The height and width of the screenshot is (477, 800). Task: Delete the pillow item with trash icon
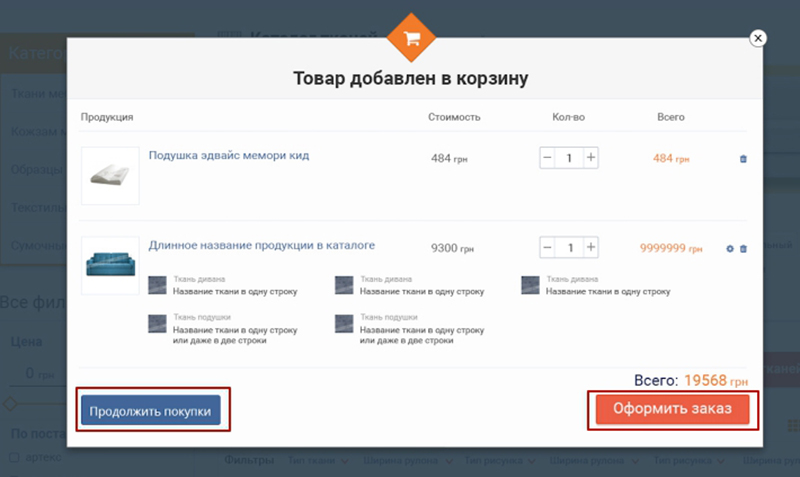(742, 159)
